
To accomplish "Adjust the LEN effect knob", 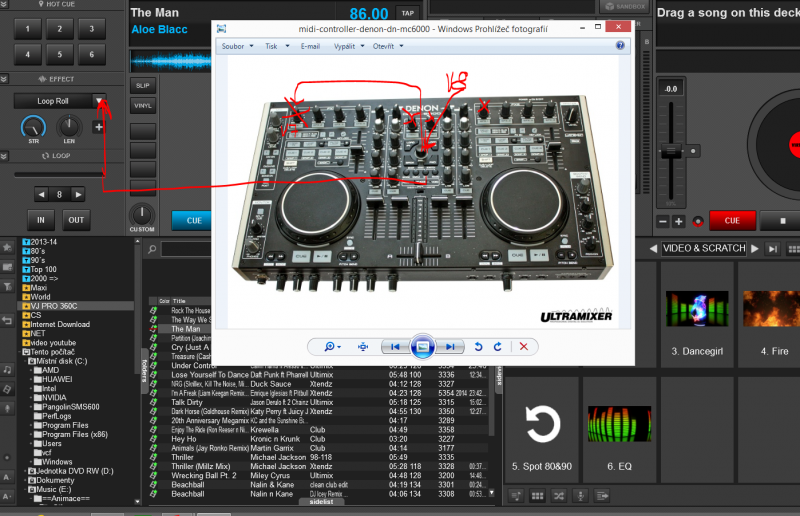I will [69, 126].
